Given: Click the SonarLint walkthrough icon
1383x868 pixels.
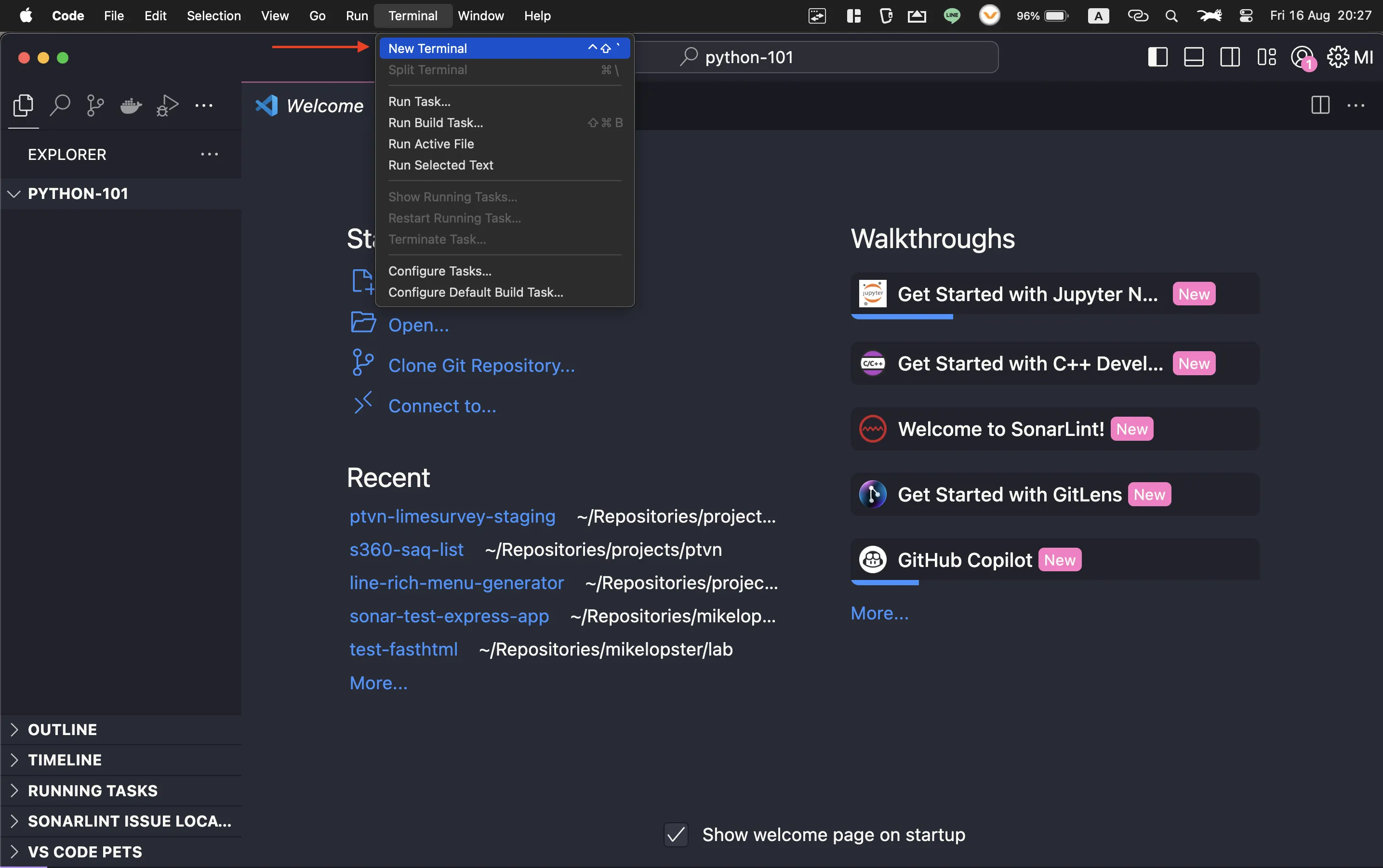Looking at the screenshot, I should (872, 429).
